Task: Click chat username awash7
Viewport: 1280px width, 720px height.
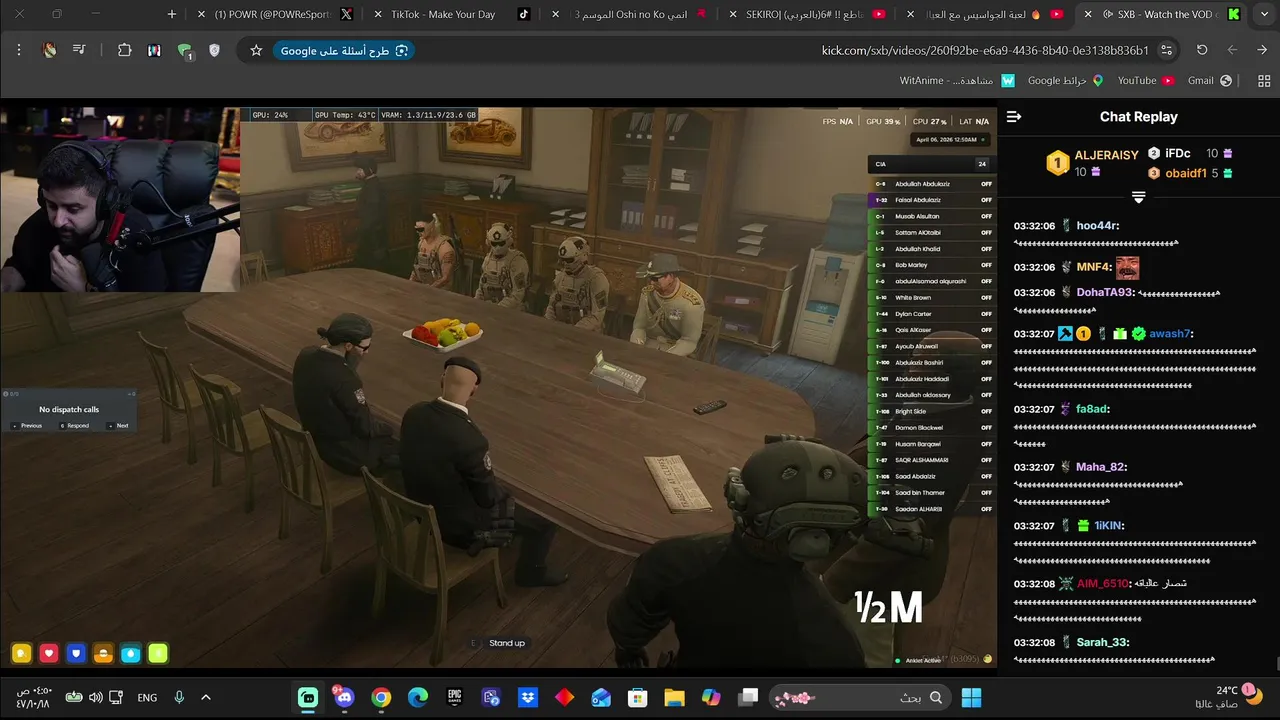Action: coord(1170,334)
